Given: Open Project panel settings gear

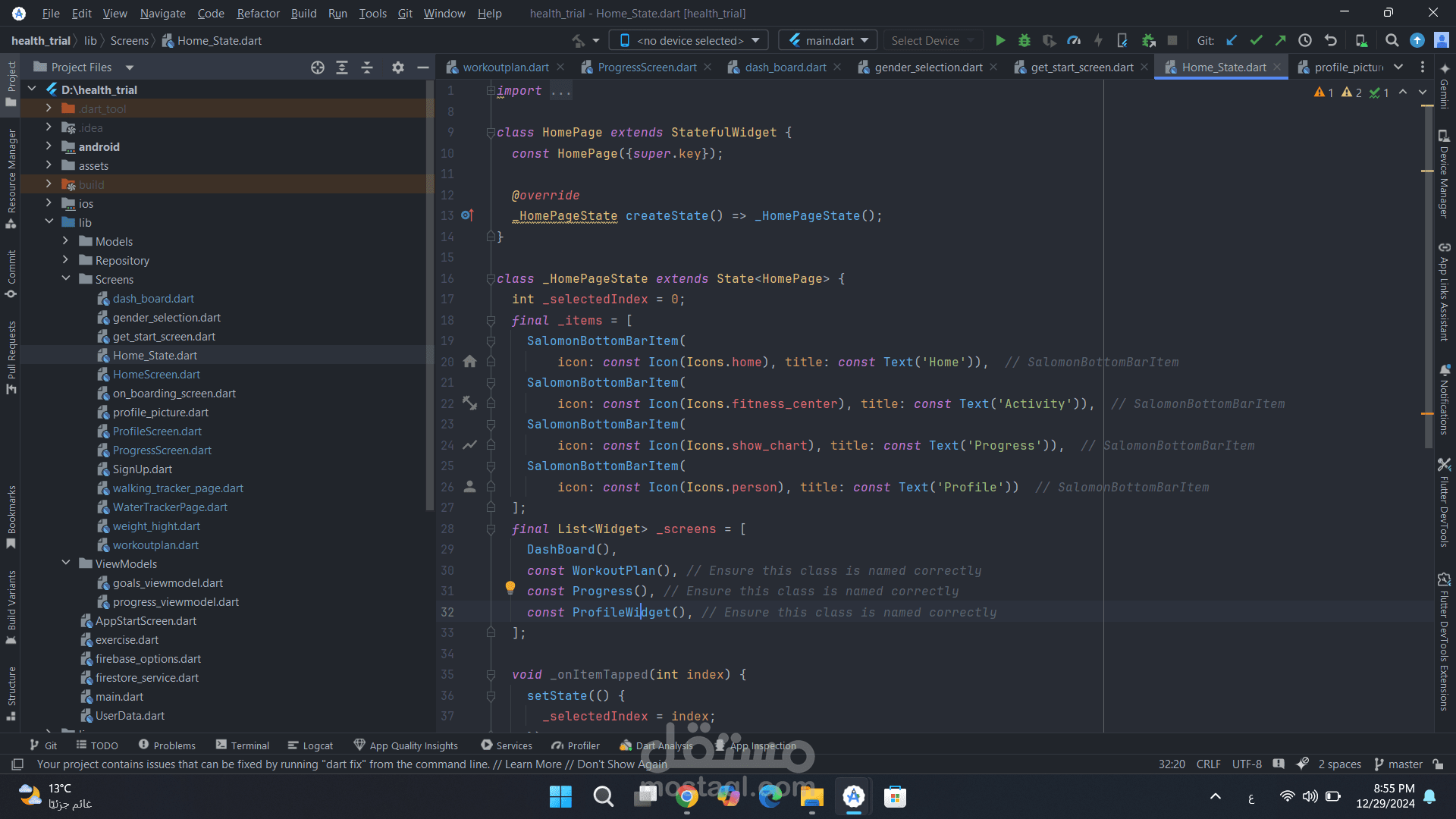Looking at the screenshot, I should coord(397,67).
